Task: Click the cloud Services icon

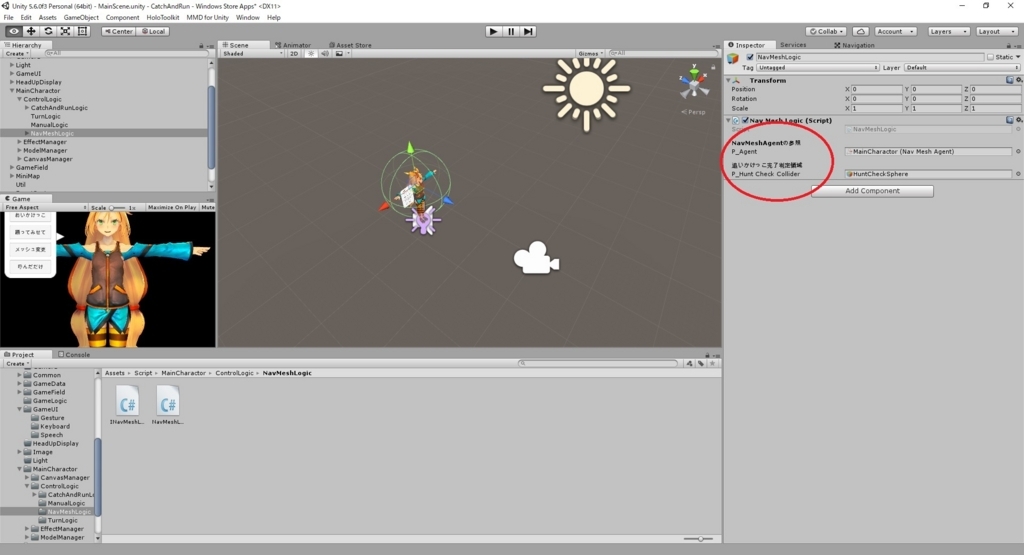Action: coord(861,31)
